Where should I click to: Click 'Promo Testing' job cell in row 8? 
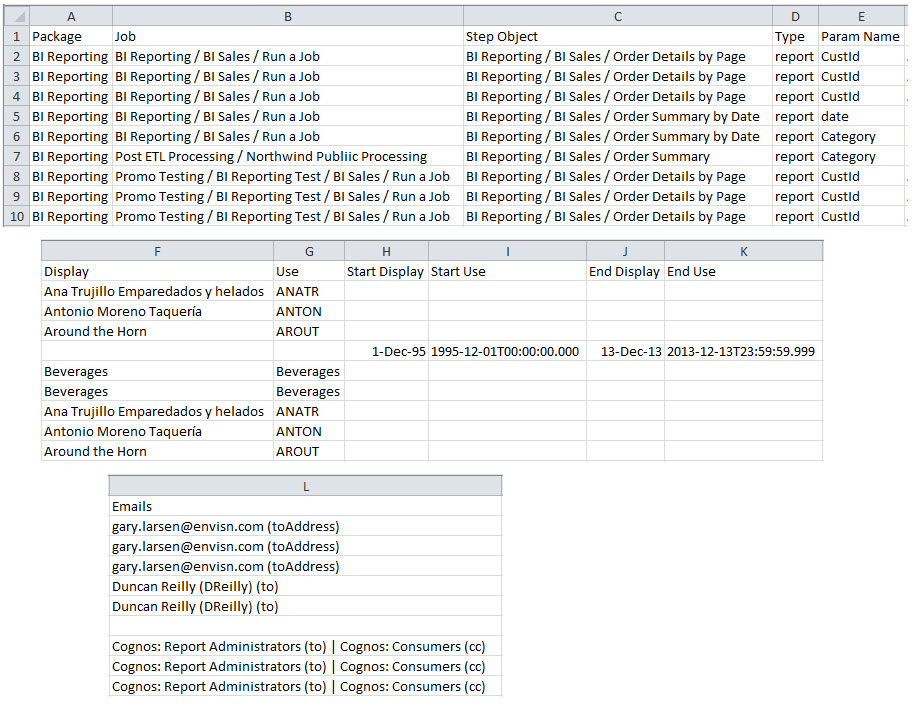[x=288, y=176]
